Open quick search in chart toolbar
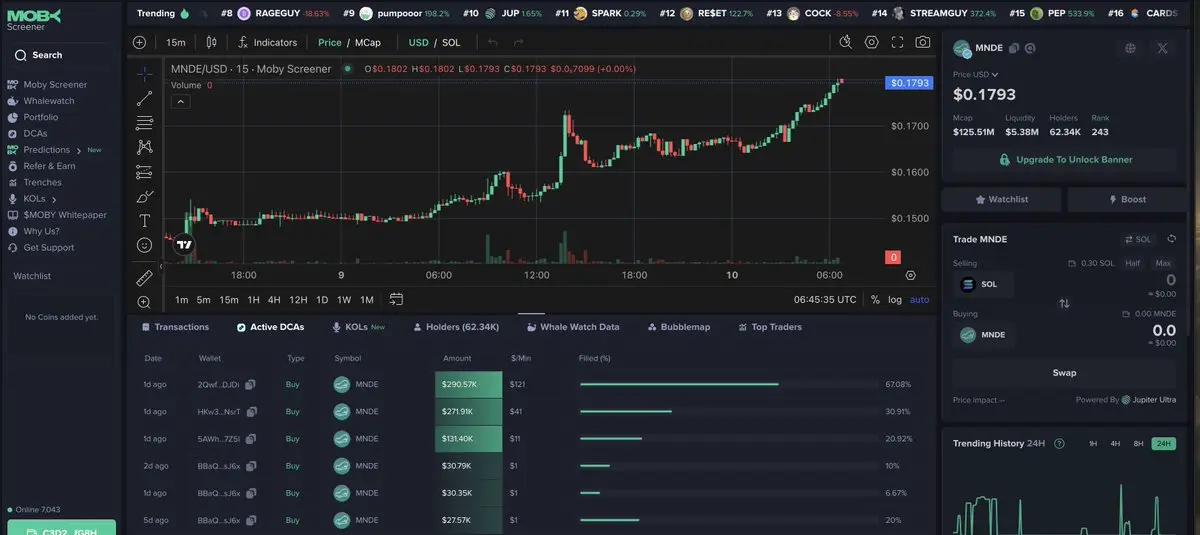The width and height of the screenshot is (1200, 535). (x=845, y=42)
